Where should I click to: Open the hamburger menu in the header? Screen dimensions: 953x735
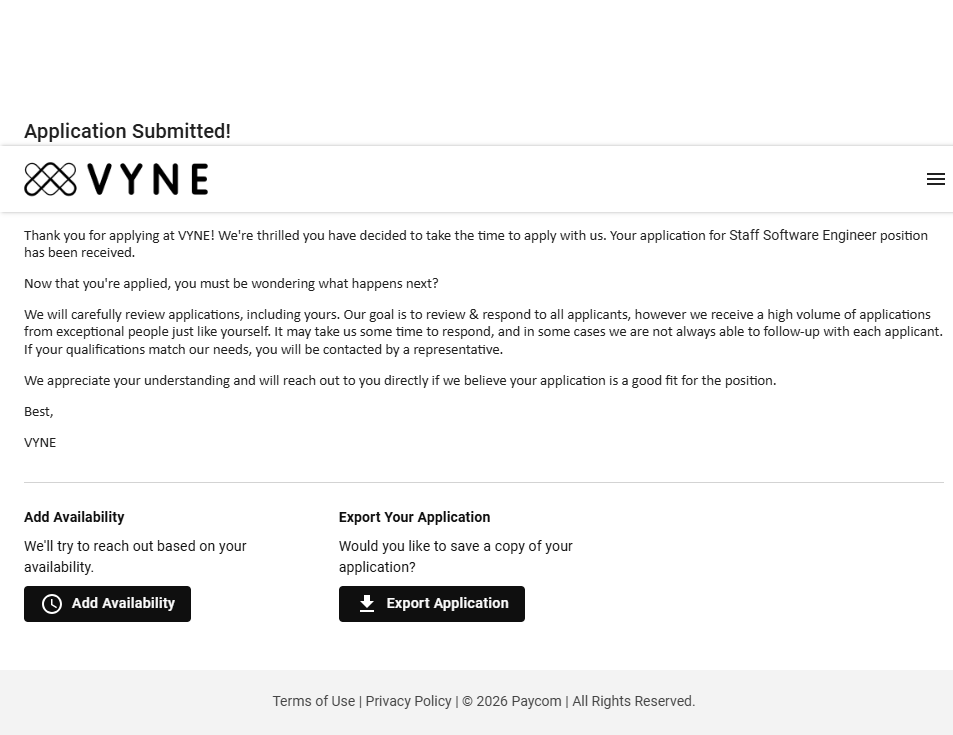tap(935, 179)
